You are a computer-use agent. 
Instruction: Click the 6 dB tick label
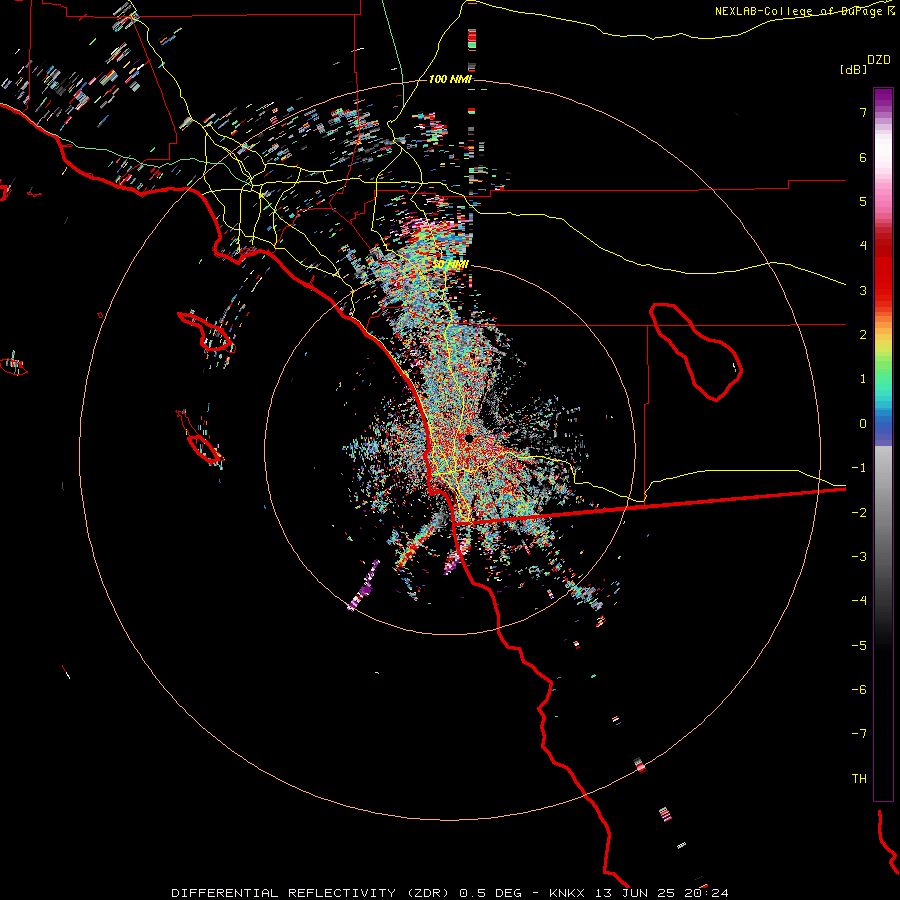click(x=863, y=157)
